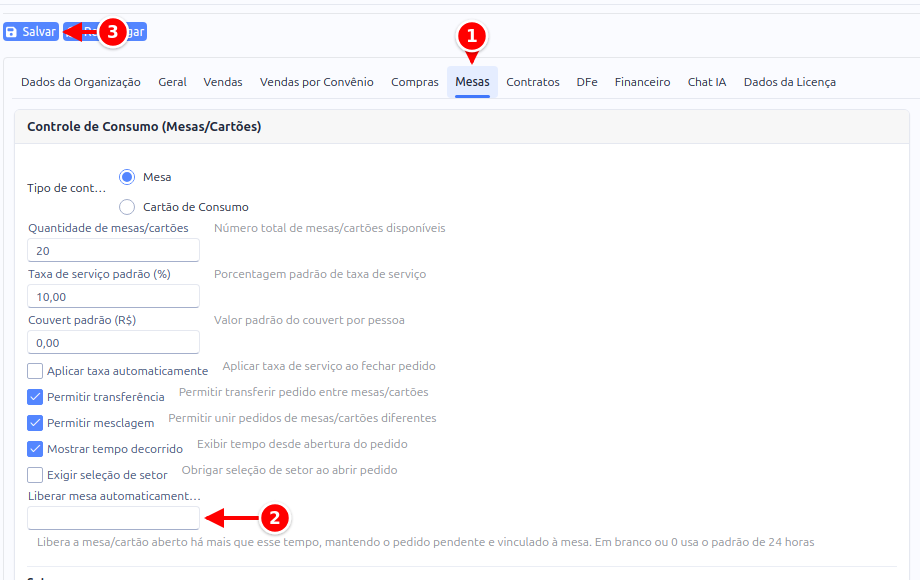
Task: Check the Exigir seleção de setor checkbox
Action: [35, 475]
